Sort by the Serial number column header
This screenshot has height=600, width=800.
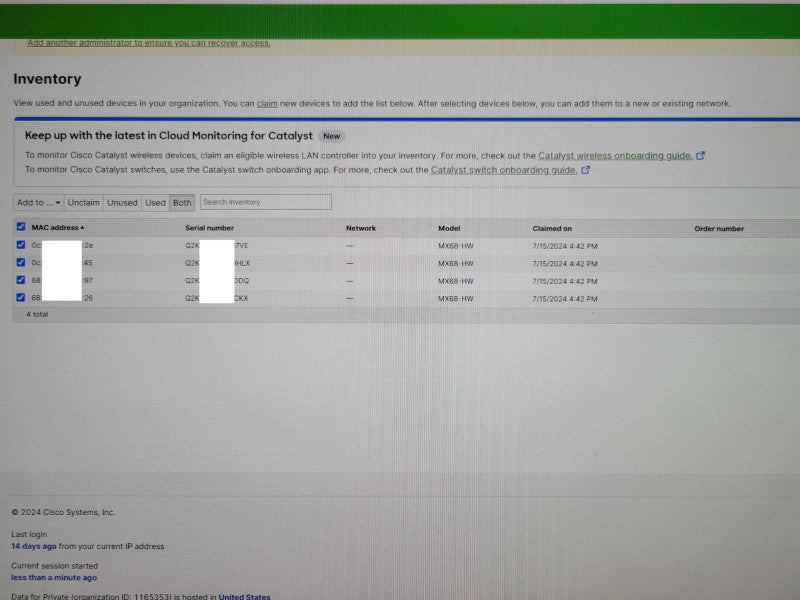coord(209,228)
